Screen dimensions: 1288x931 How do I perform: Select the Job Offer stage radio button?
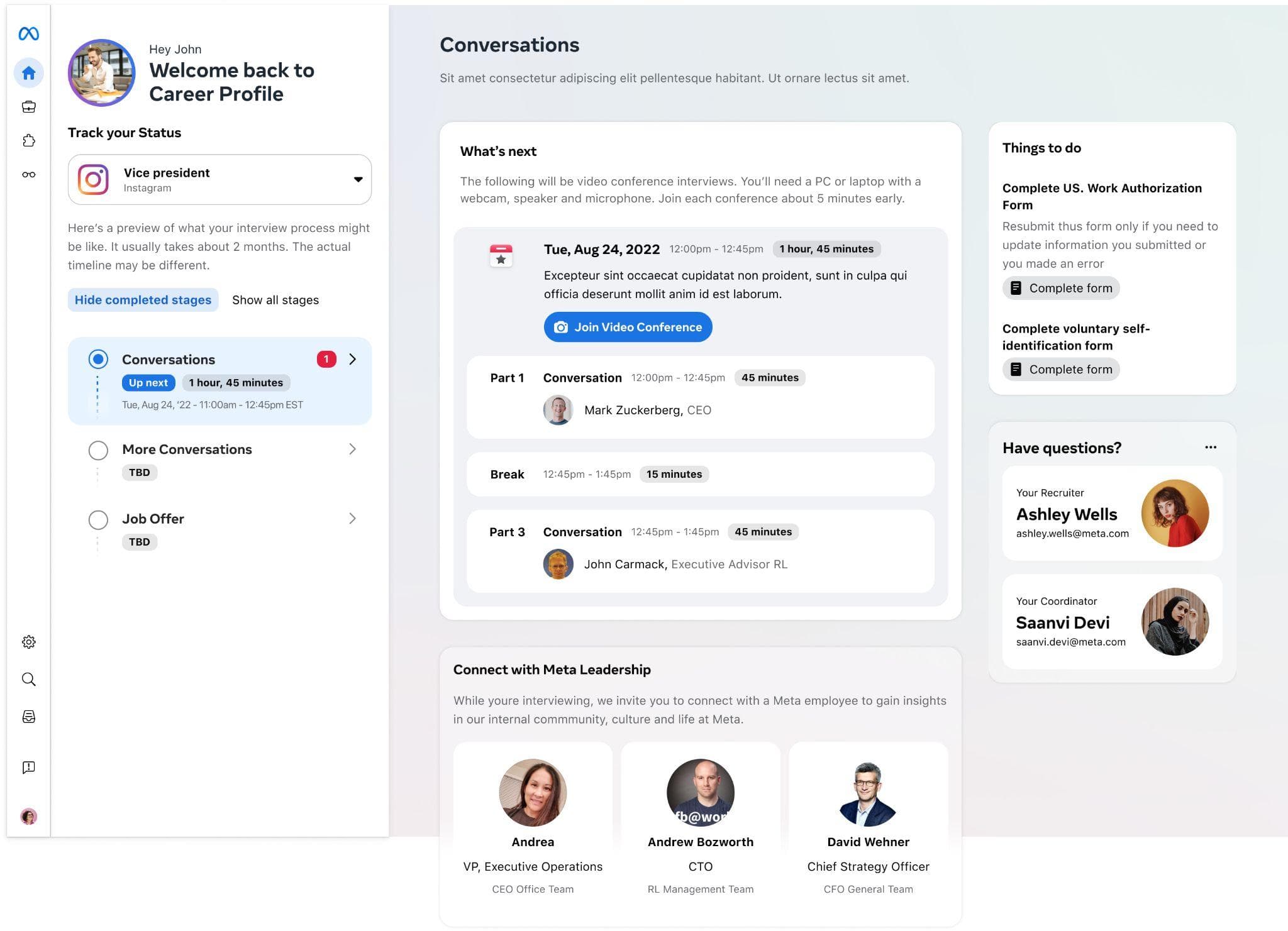click(x=98, y=520)
